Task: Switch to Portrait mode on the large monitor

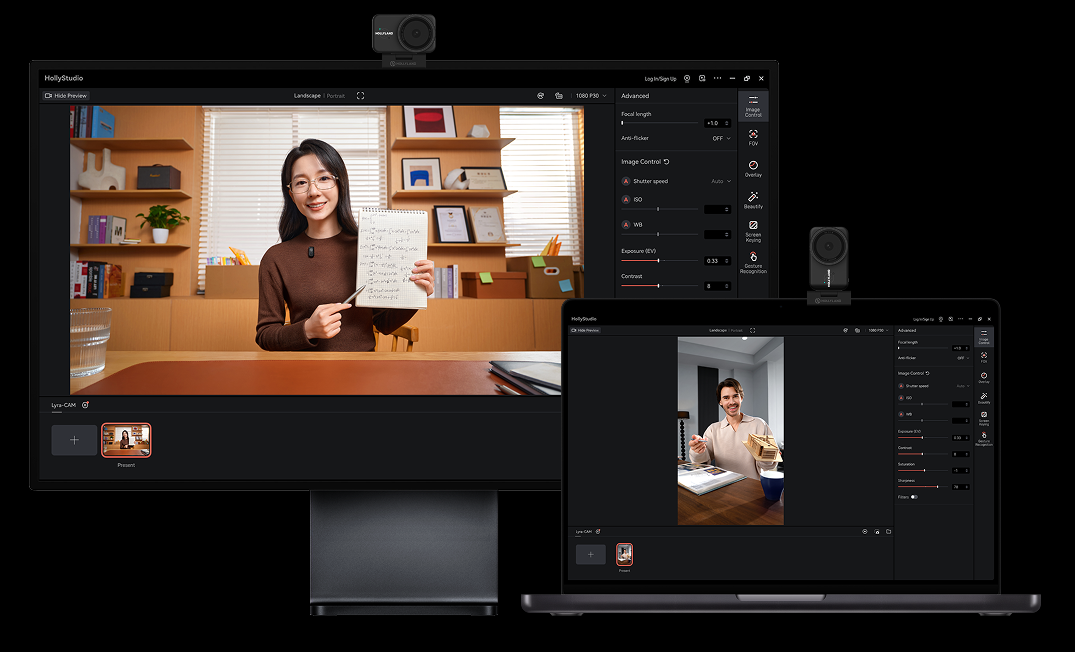Action: (335, 96)
